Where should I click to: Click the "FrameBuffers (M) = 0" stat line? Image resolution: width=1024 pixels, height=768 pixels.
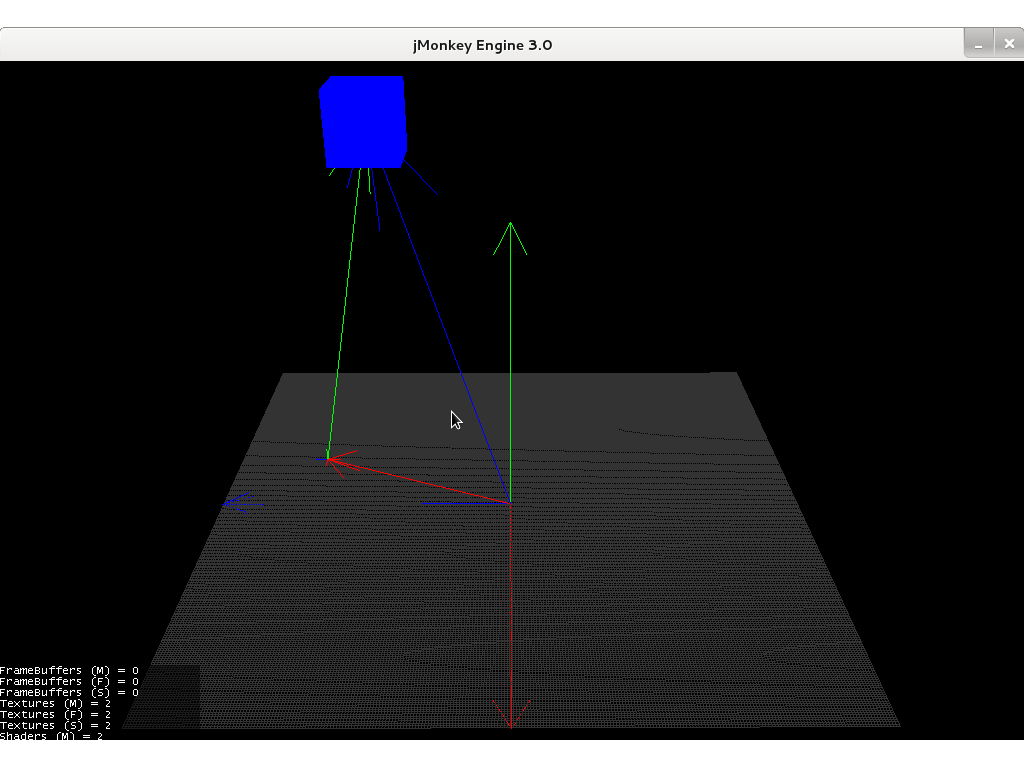pos(69,670)
